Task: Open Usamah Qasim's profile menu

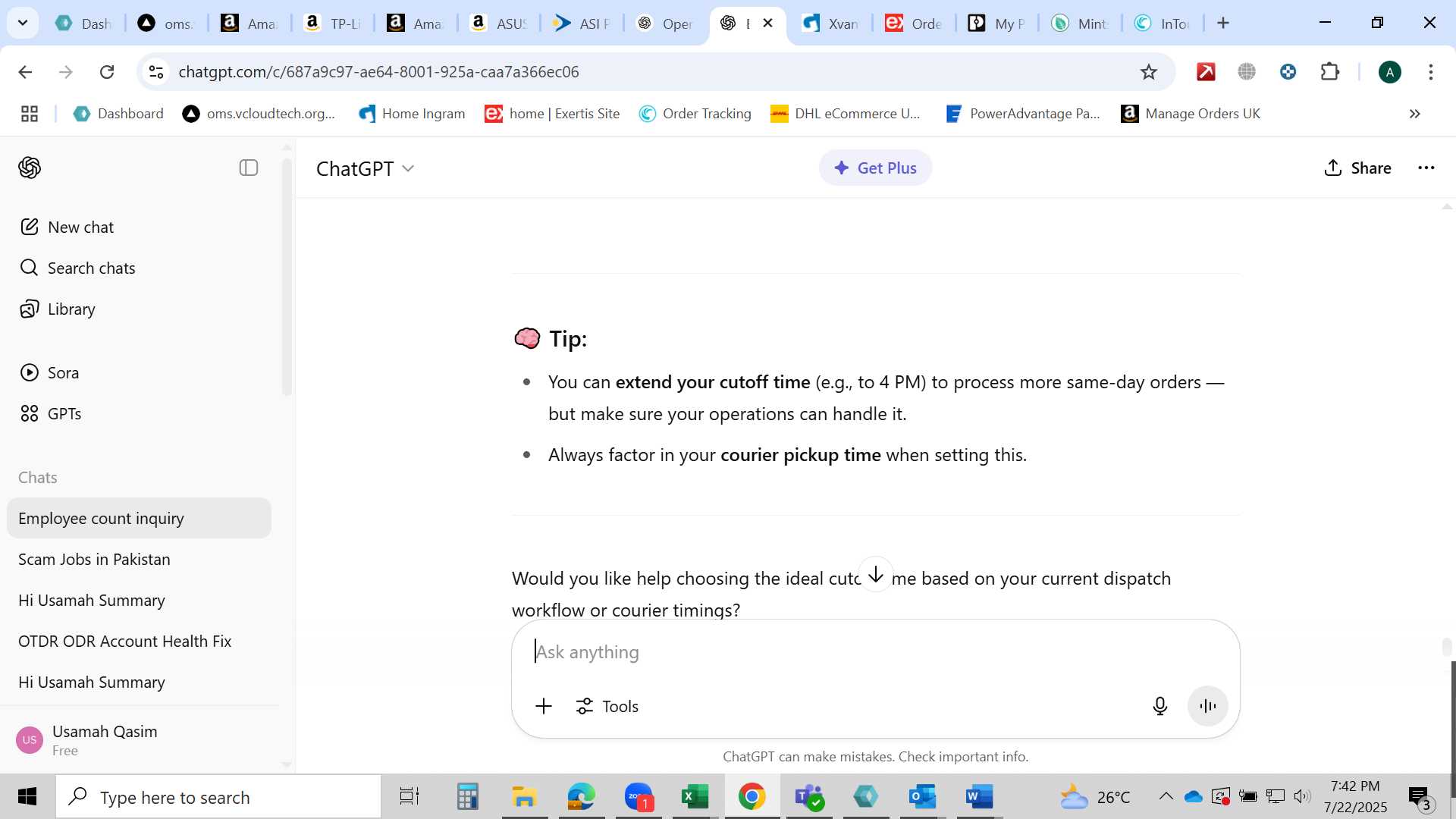Action: (x=139, y=739)
